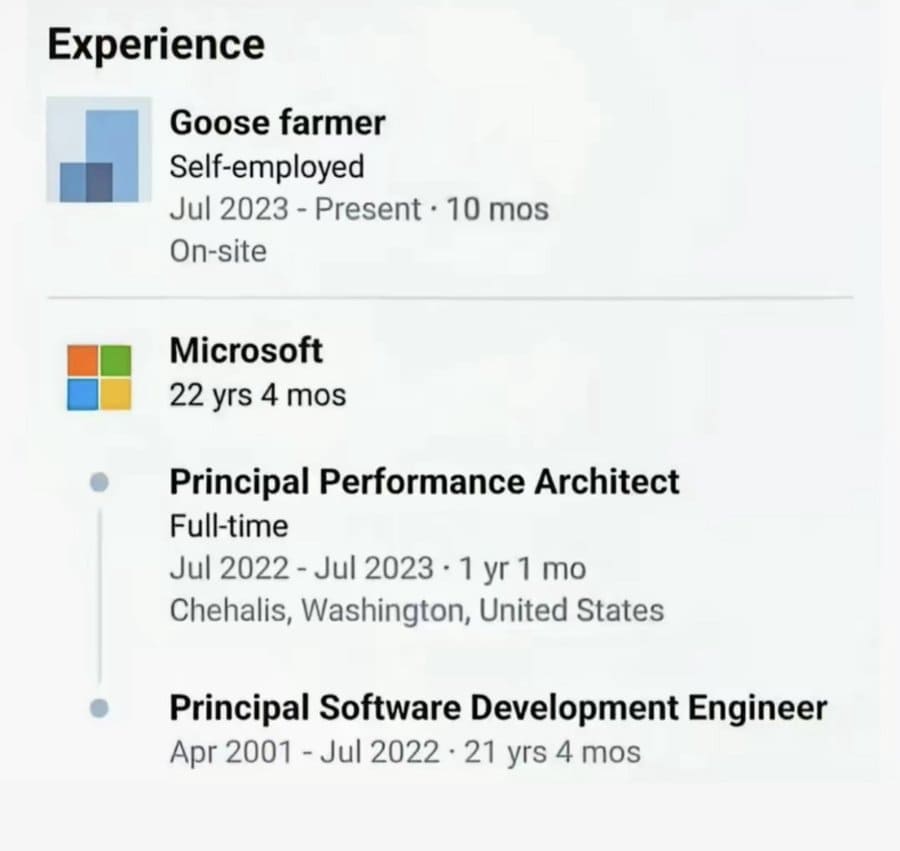Click the 22 yrs 4 mos tenure text
The height and width of the screenshot is (851, 900).
pos(258,395)
